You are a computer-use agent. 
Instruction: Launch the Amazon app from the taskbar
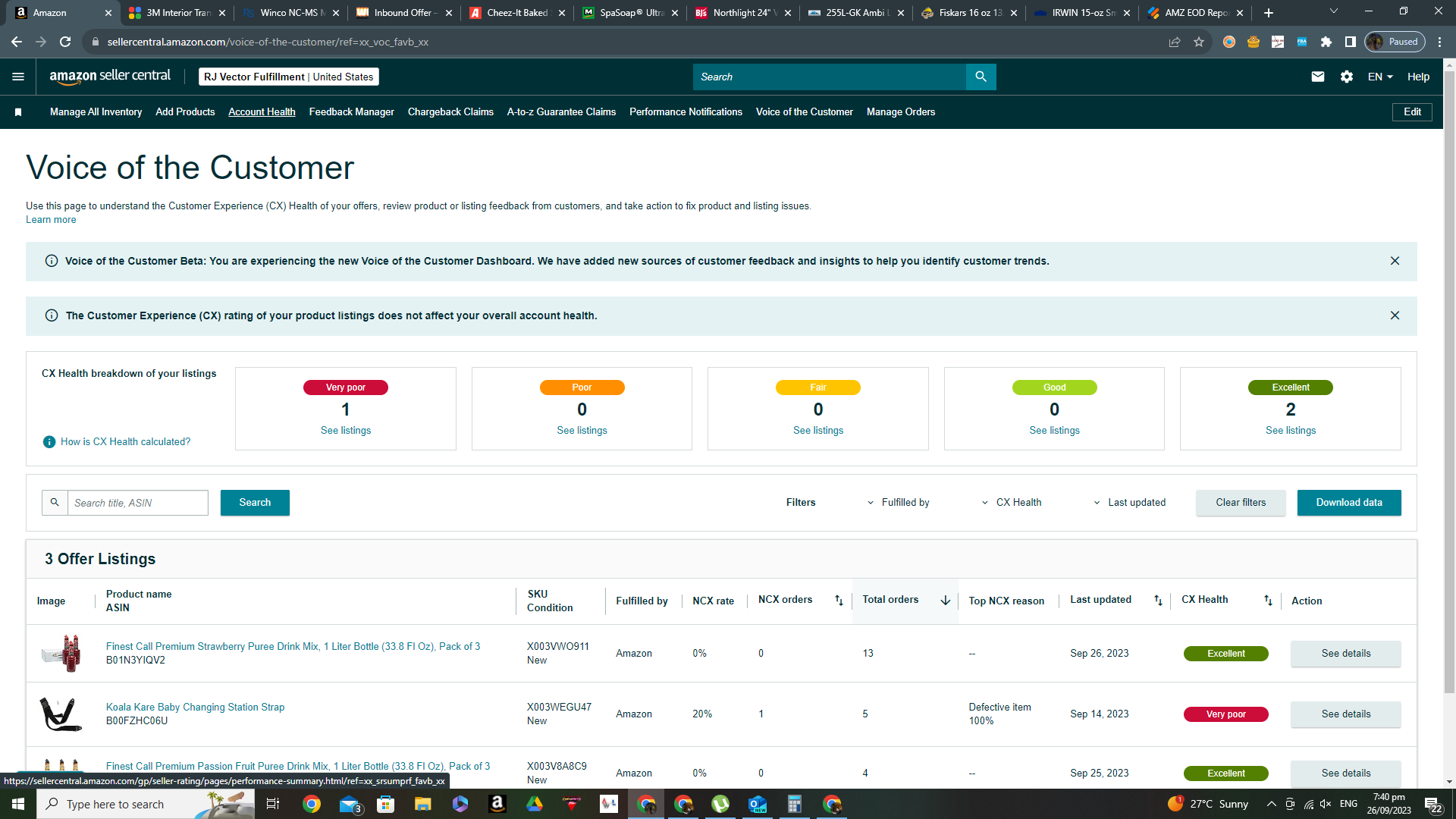click(x=497, y=804)
